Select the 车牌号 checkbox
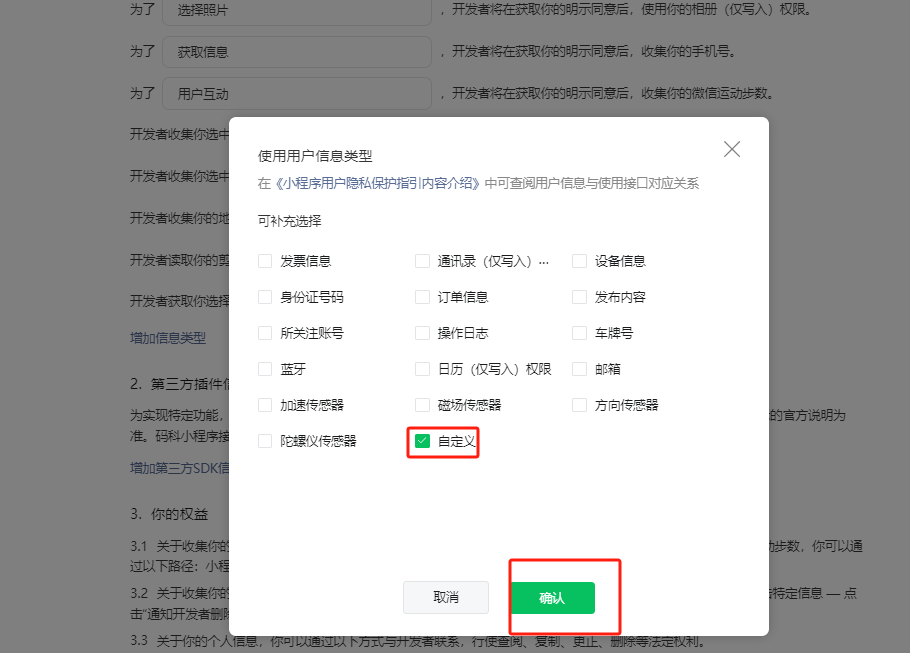The height and width of the screenshot is (653, 910). point(579,333)
